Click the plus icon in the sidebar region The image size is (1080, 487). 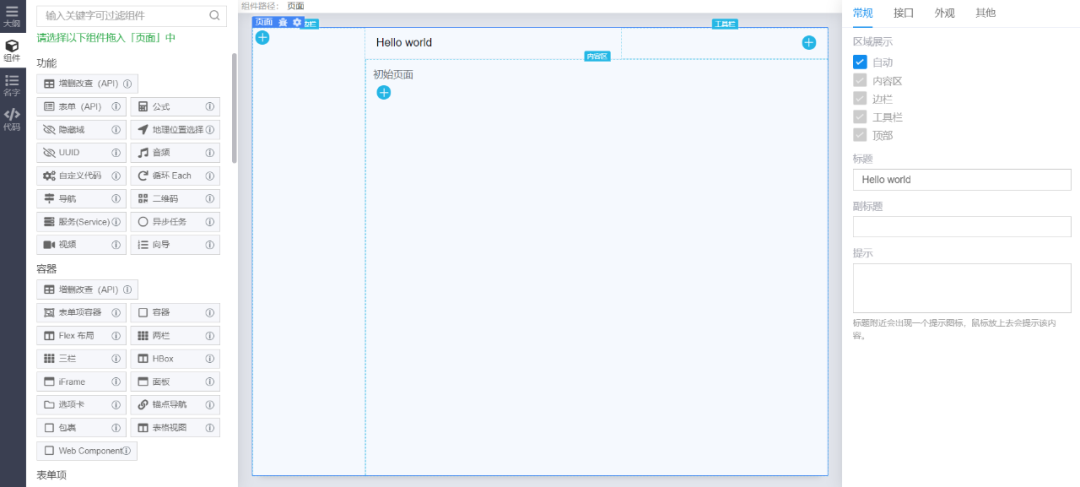pos(262,37)
